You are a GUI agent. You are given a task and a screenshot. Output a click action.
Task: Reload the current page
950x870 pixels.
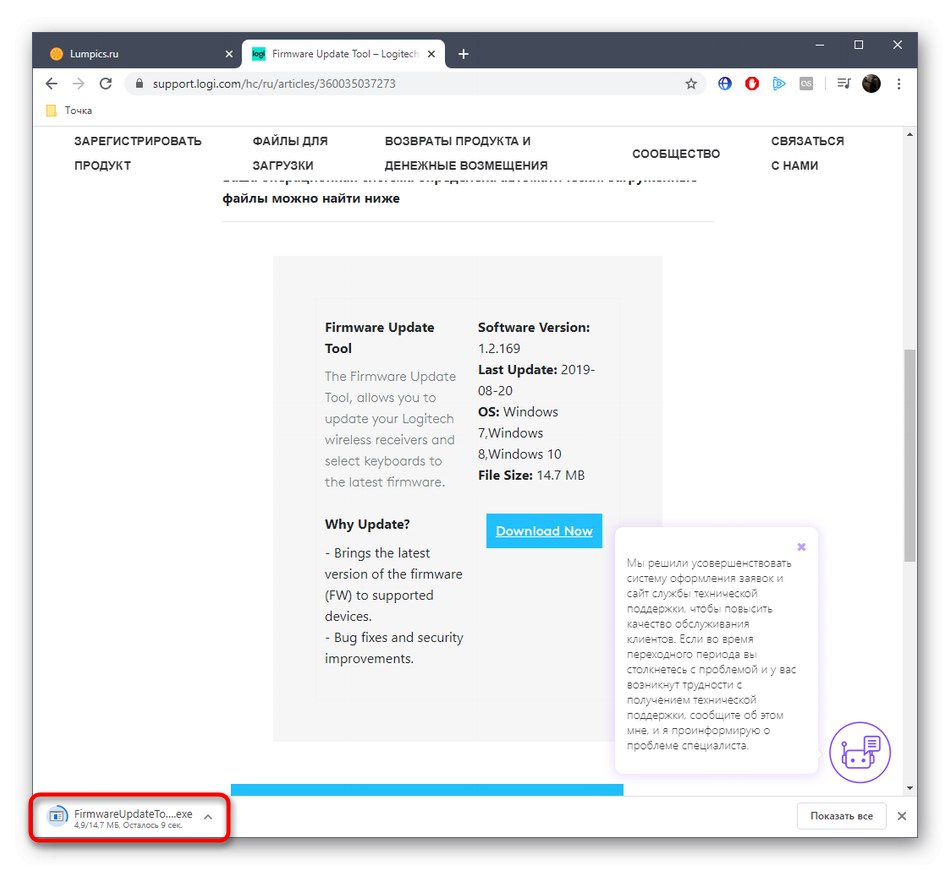click(105, 84)
